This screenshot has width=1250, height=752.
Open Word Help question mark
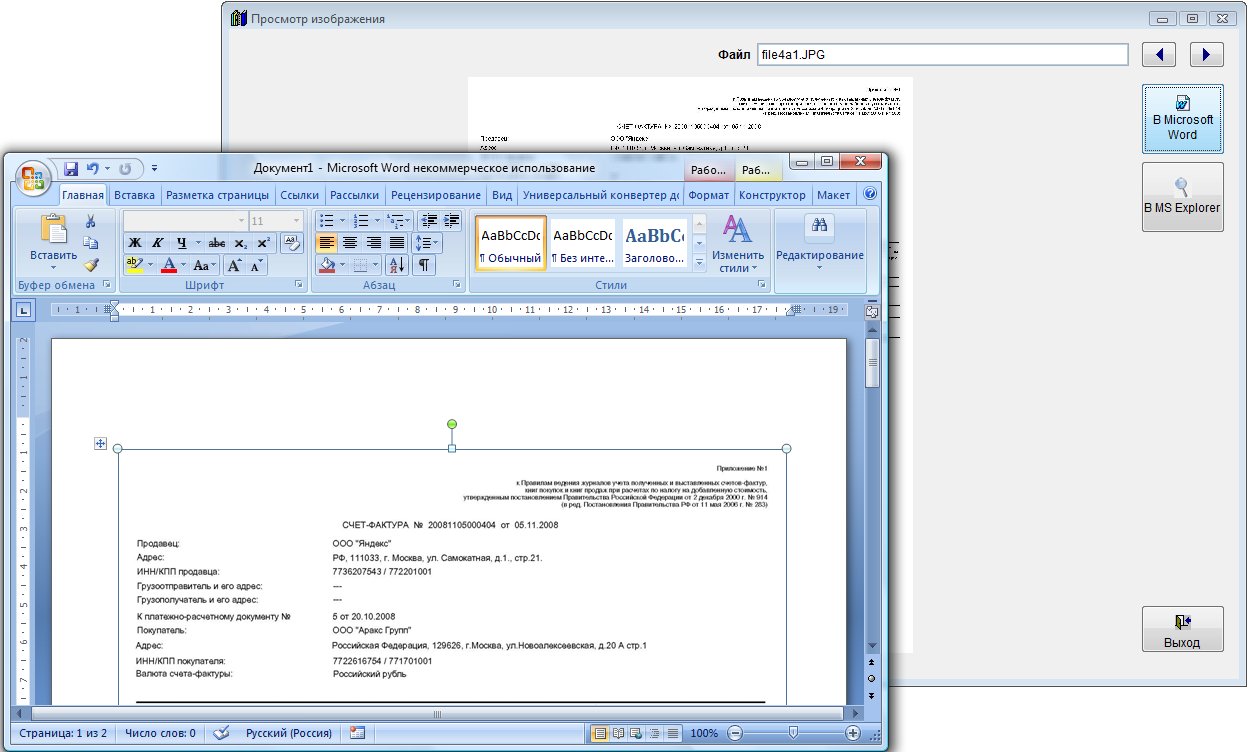coord(870,194)
